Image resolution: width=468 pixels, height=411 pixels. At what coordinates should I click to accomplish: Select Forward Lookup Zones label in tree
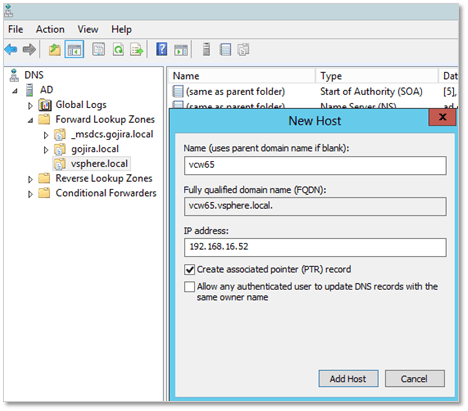pyautogui.click(x=105, y=119)
